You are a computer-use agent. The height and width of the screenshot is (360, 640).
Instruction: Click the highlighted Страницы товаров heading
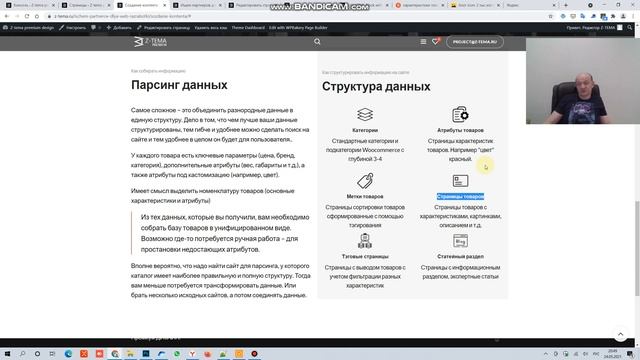click(x=460, y=196)
